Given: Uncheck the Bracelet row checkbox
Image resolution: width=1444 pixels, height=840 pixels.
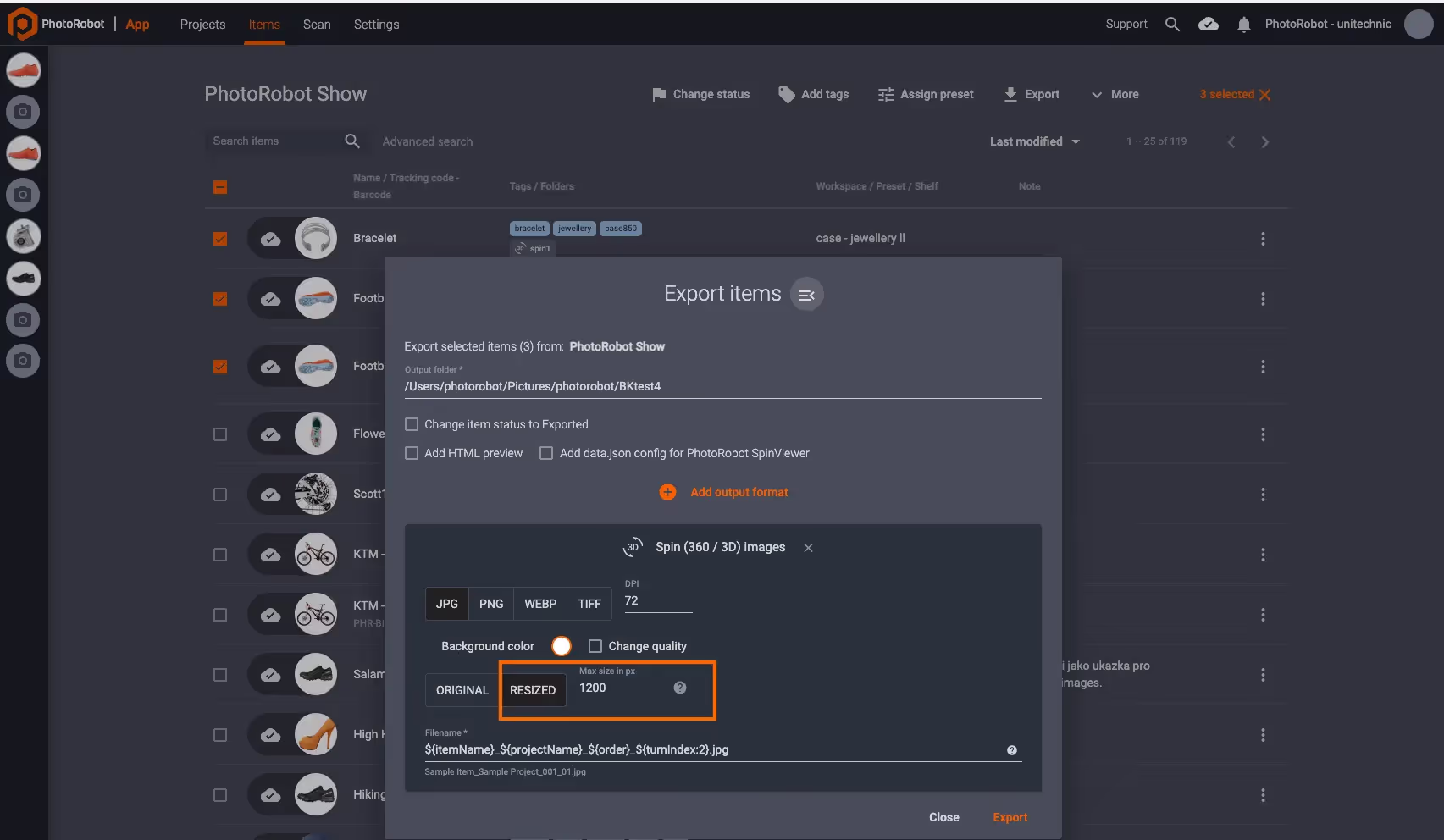Looking at the screenshot, I should 220,239.
